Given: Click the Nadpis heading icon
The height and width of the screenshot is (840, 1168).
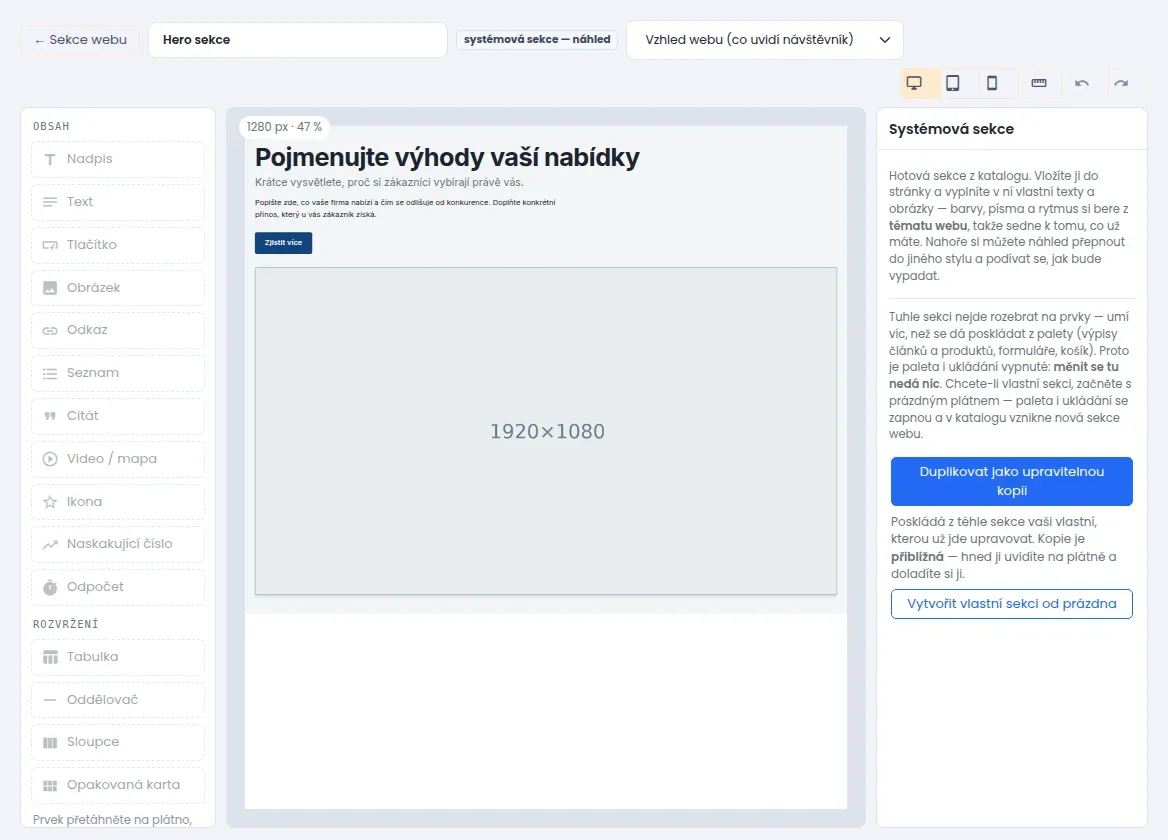Looking at the screenshot, I should pos(50,159).
